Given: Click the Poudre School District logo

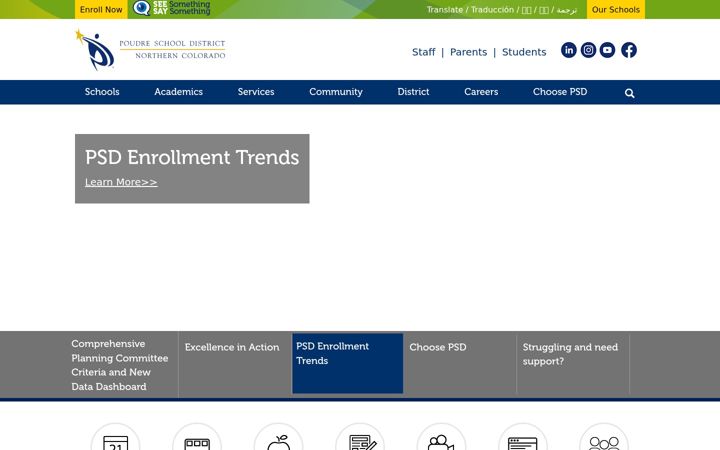Looking at the screenshot, I should (x=150, y=50).
